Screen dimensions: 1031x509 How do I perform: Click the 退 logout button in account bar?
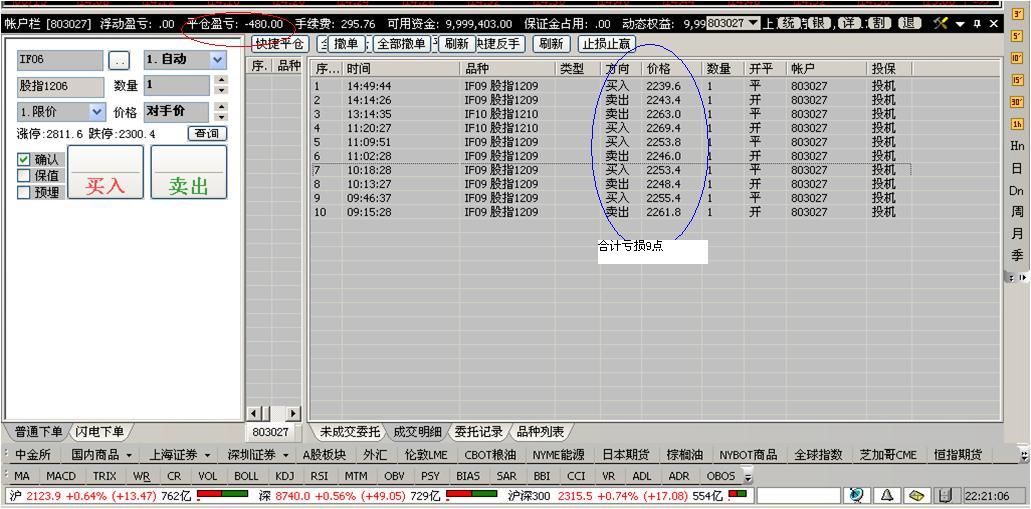pyautogui.click(x=909, y=24)
